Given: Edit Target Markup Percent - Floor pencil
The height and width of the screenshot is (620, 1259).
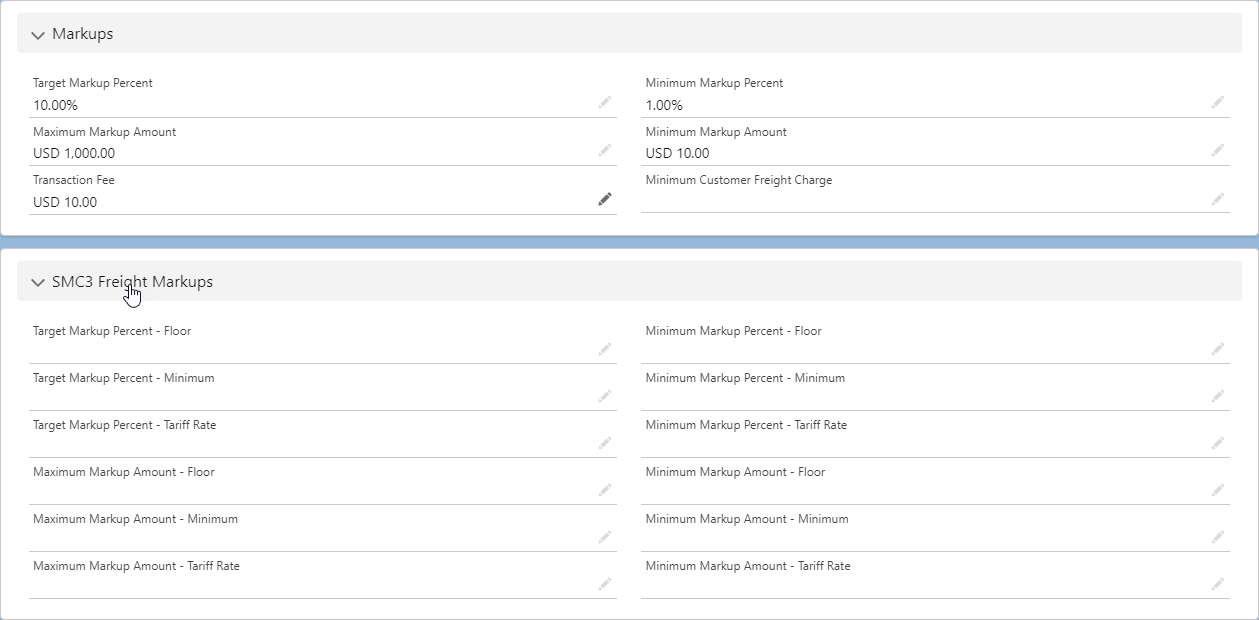Looking at the screenshot, I should [x=605, y=349].
